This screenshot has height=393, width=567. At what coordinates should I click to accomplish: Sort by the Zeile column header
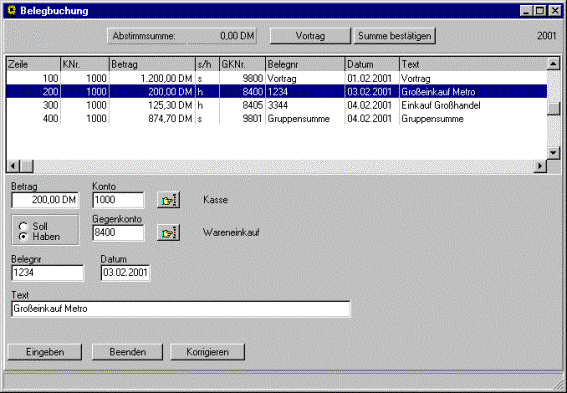[x=33, y=64]
